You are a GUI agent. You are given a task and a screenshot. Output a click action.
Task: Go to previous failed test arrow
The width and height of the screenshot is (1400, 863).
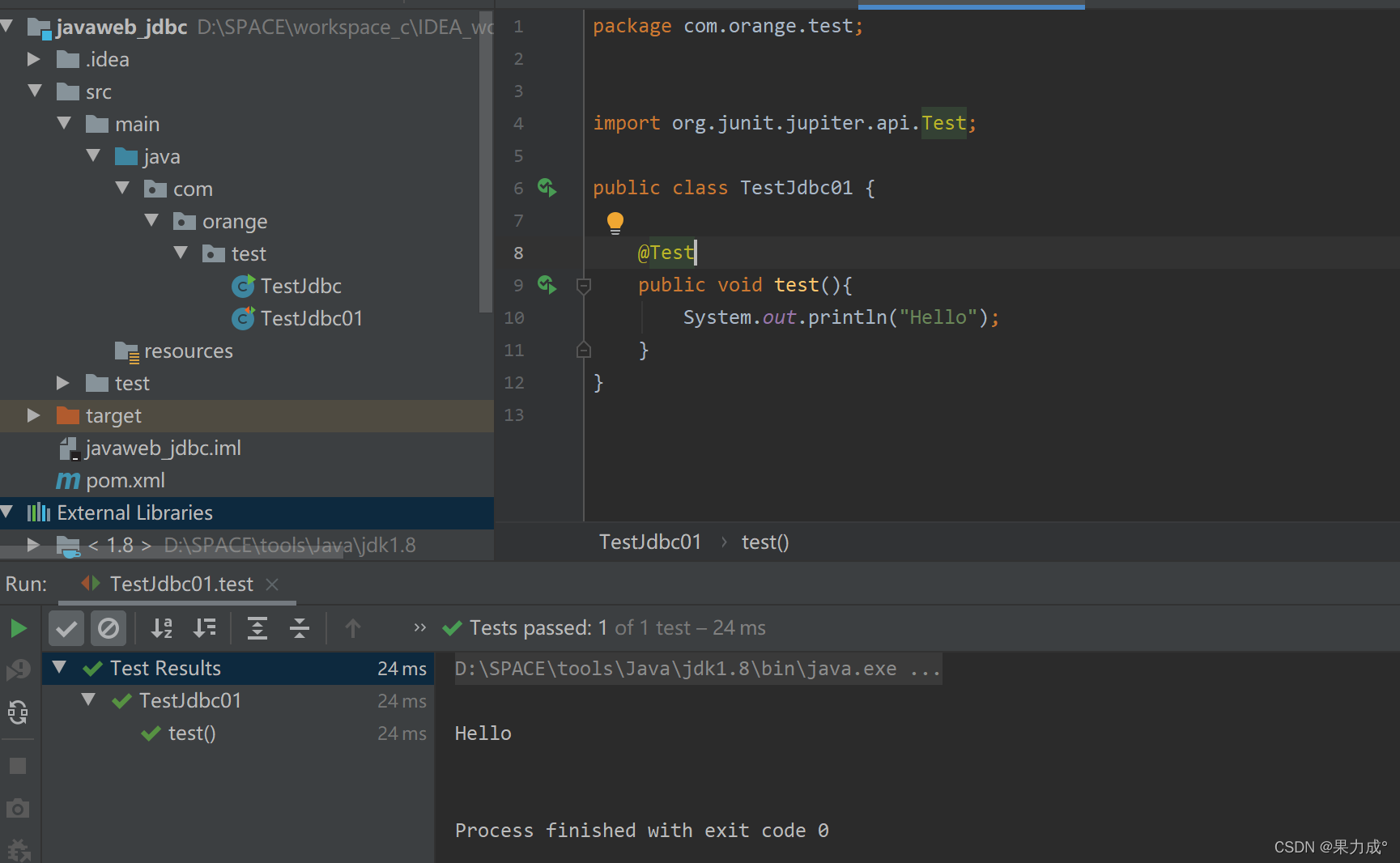click(x=352, y=628)
